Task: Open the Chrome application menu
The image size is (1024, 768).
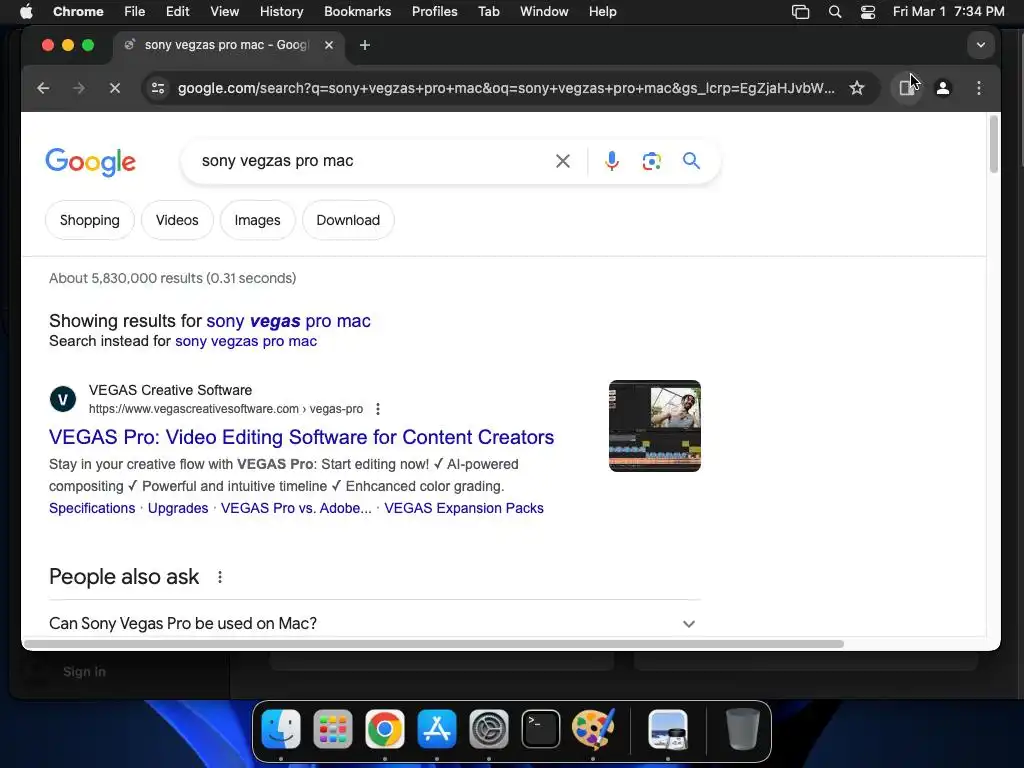Action: (78, 12)
